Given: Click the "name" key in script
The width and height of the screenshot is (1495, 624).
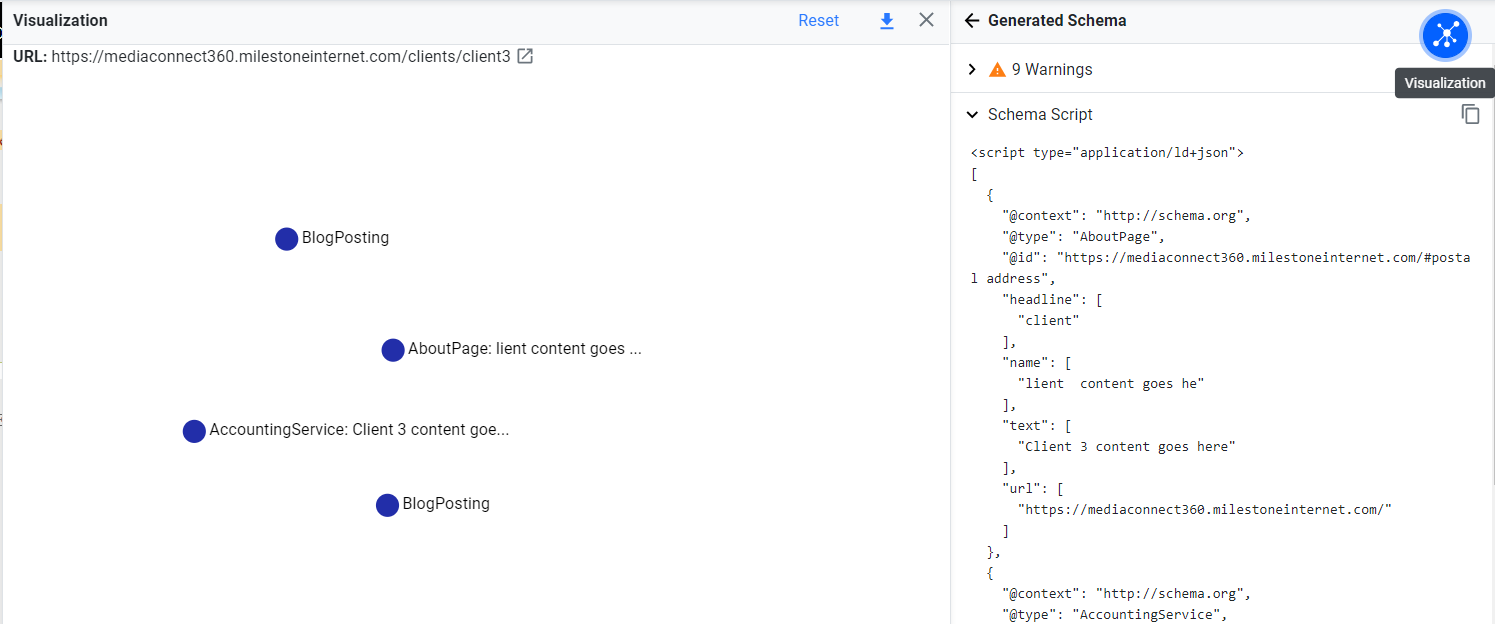Looking at the screenshot, I should [x=1027, y=363].
